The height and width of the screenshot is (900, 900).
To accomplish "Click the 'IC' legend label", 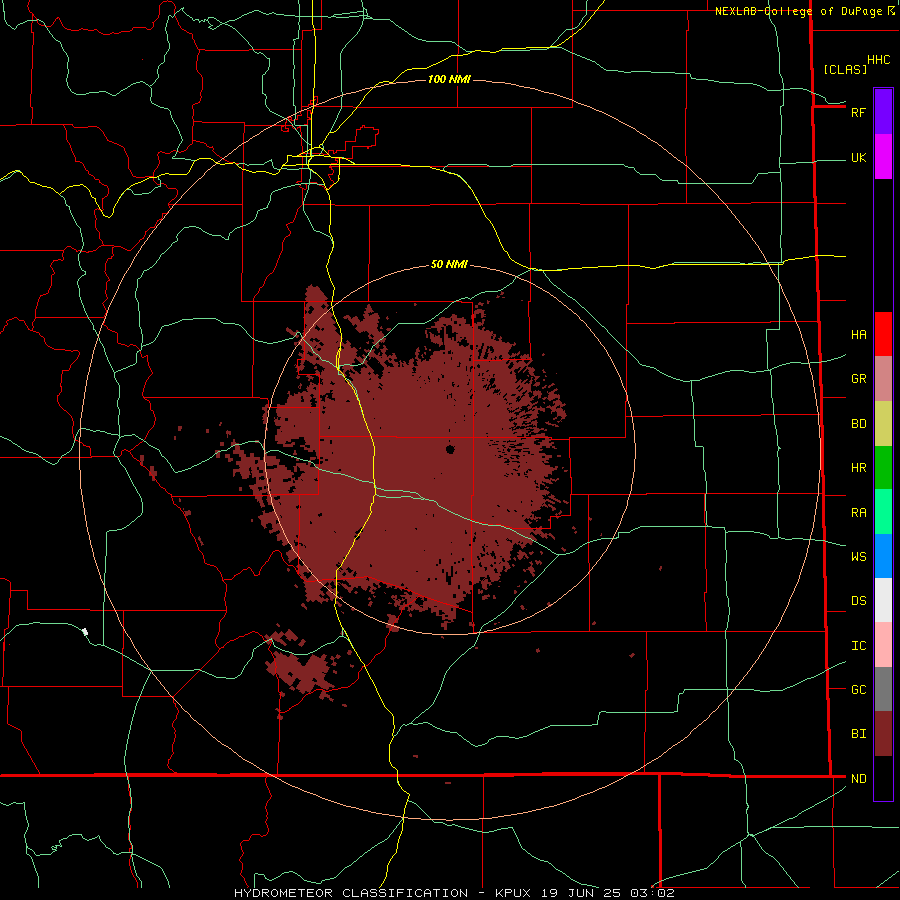I will point(859,646).
